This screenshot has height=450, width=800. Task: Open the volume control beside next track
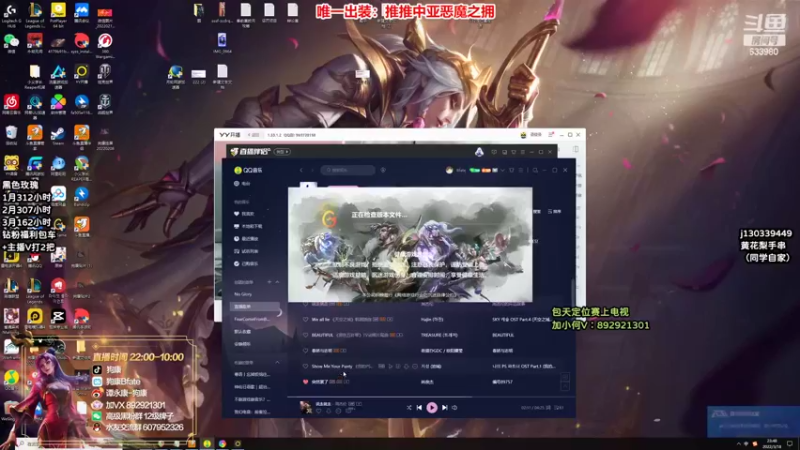[455, 407]
